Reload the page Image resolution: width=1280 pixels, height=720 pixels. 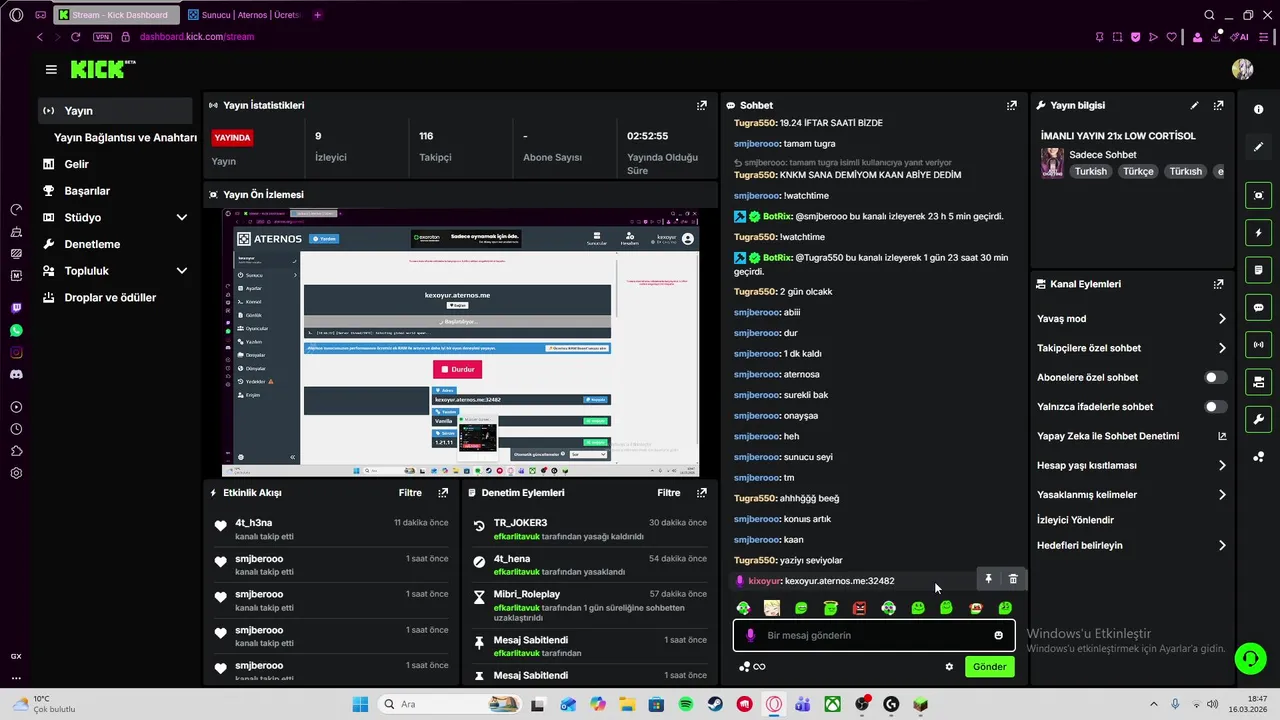pos(76,37)
